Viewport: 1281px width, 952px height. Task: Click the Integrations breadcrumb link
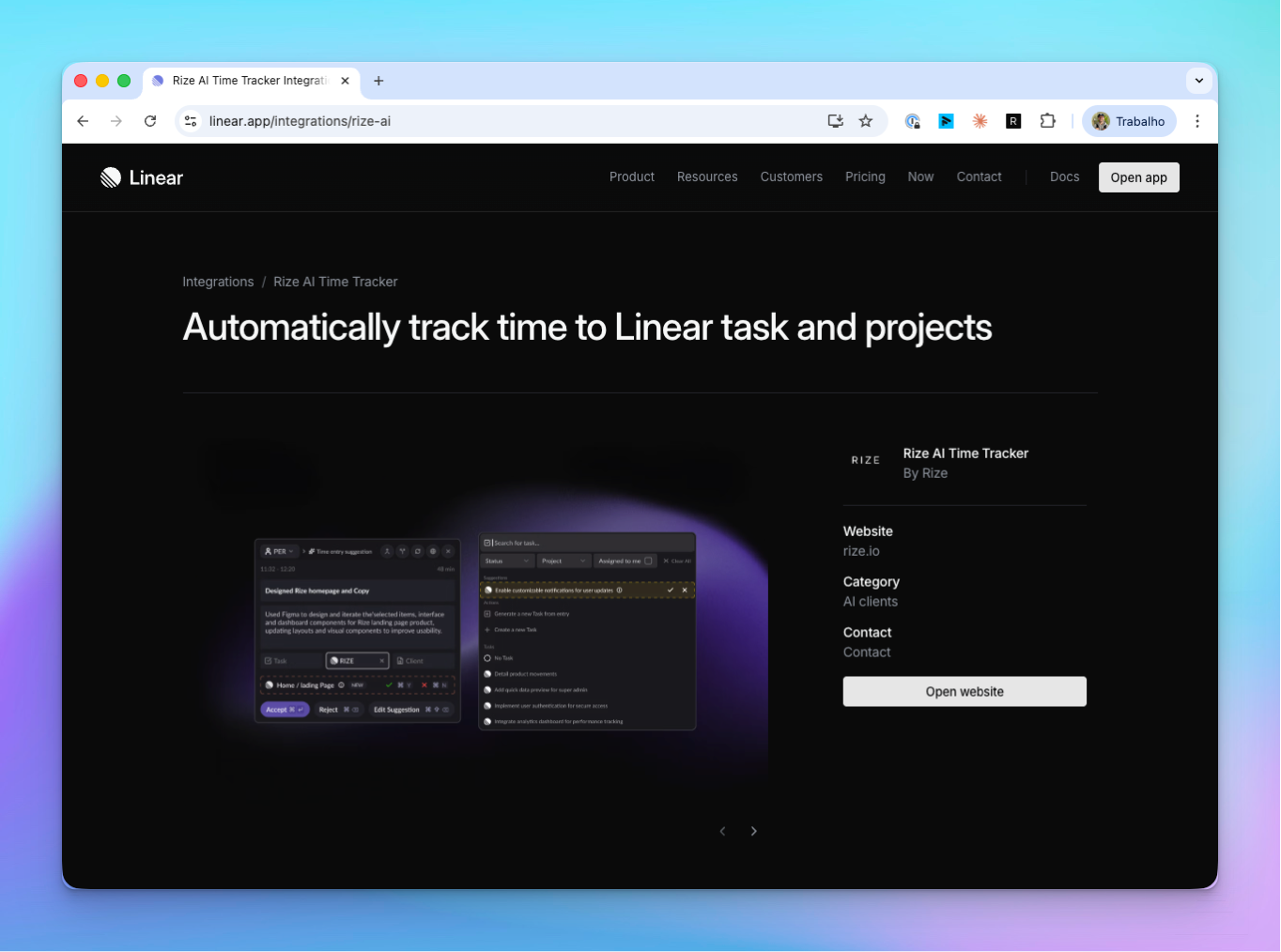(218, 282)
